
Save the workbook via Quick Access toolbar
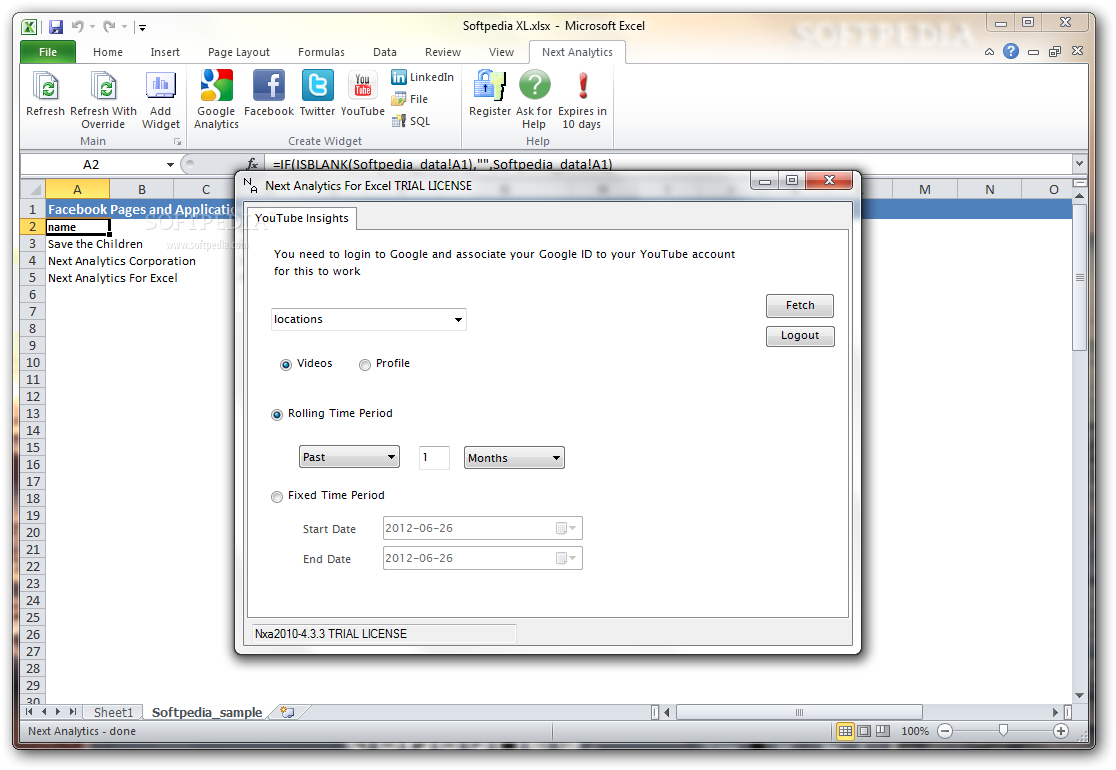pyautogui.click(x=56, y=27)
